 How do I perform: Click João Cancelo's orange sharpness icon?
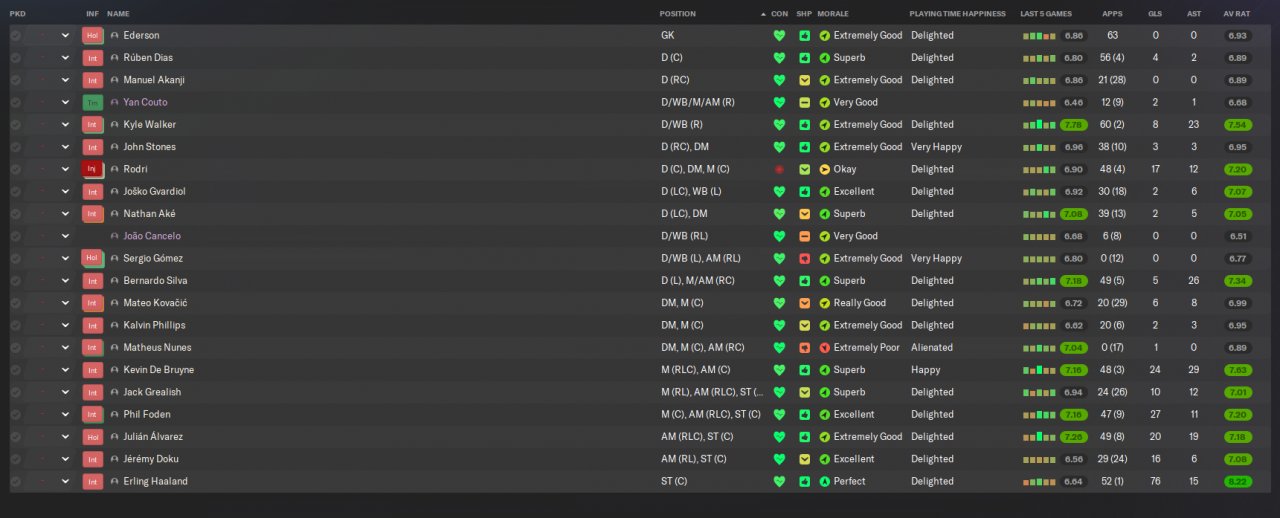pos(805,236)
